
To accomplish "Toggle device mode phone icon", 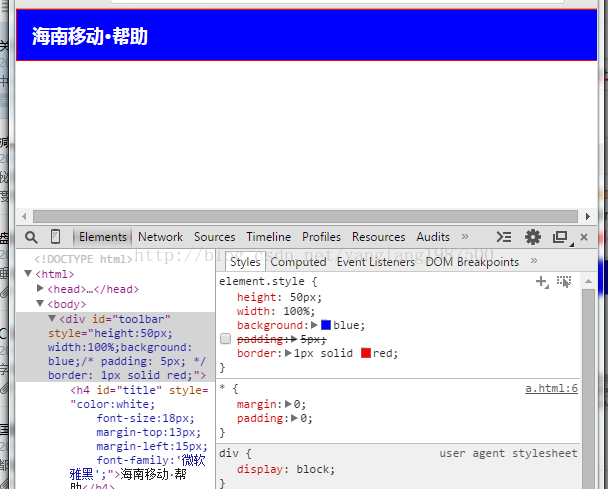I will (55, 237).
